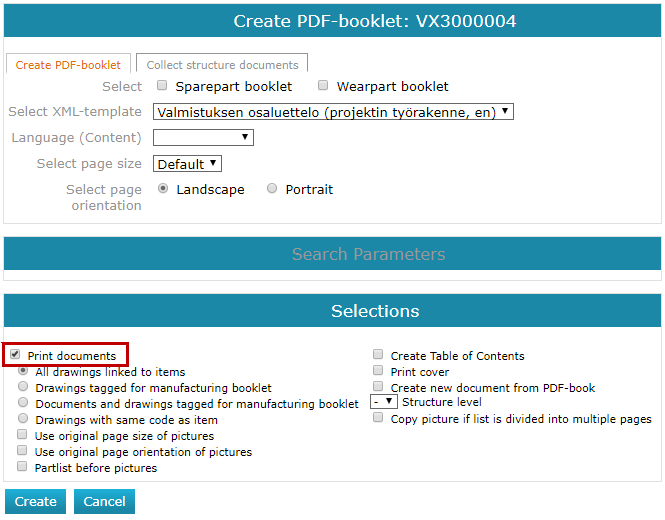This screenshot has width=665, height=520.
Task: Select All drawings linked to items
Action: [23, 370]
